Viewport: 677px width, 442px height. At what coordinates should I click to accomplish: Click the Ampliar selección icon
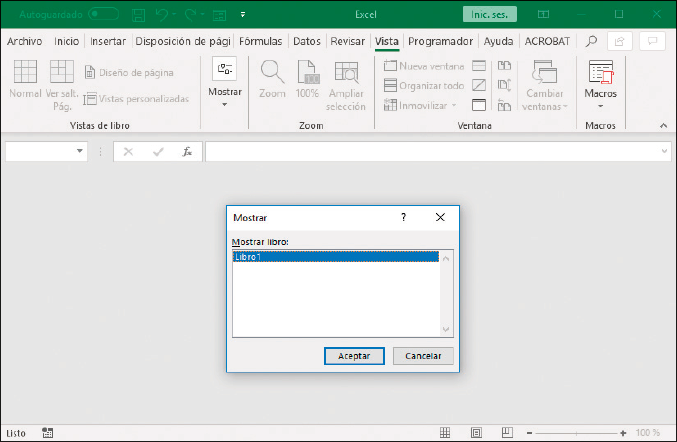click(346, 72)
